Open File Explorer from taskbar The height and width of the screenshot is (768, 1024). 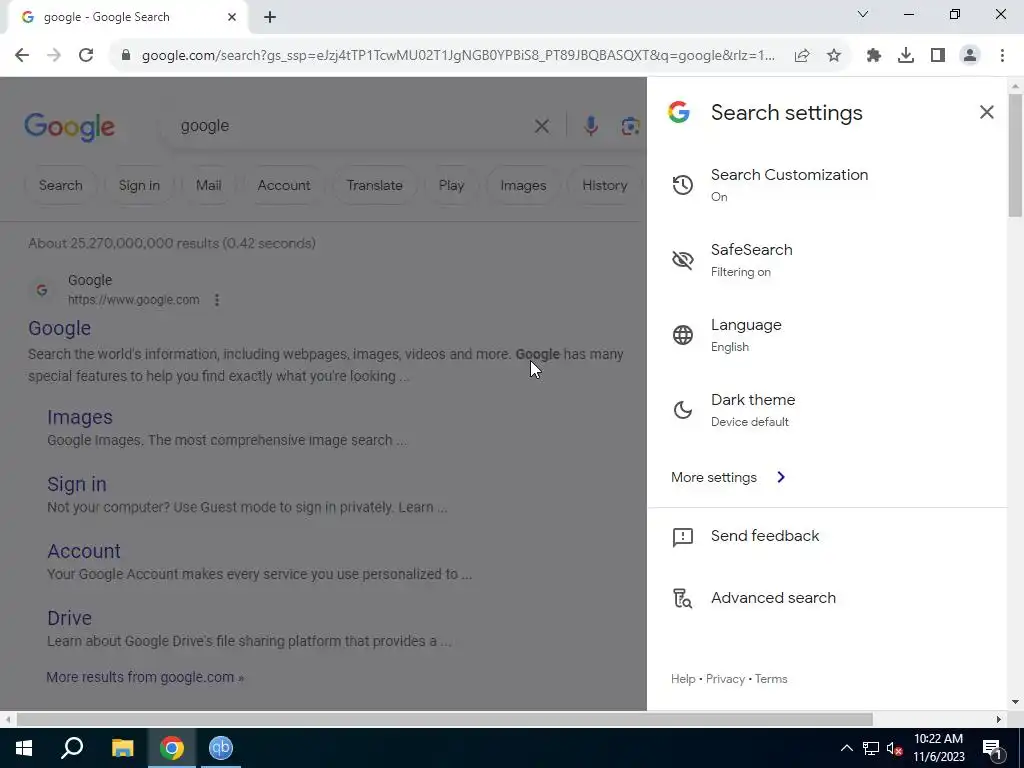tap(122, 748)
